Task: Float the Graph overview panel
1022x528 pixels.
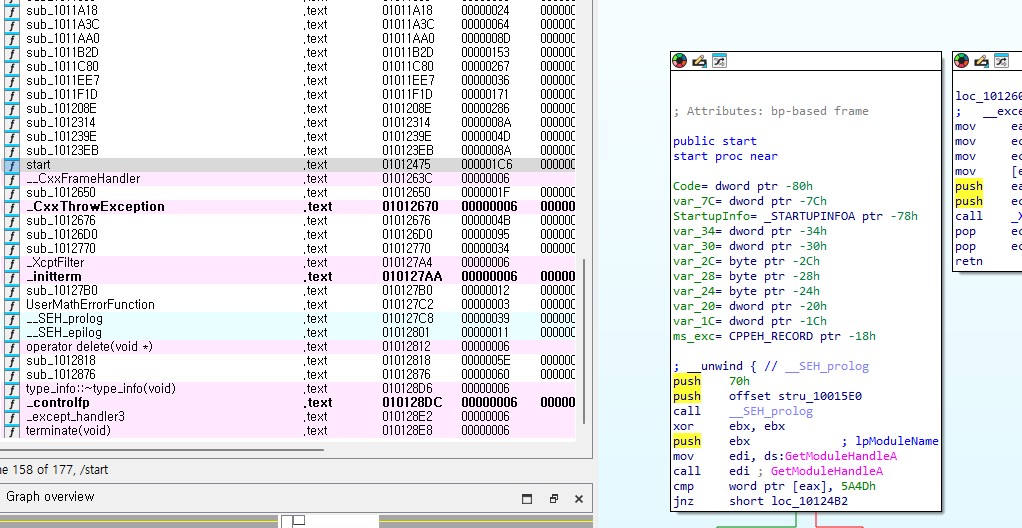Action: (x=553, y=499)
